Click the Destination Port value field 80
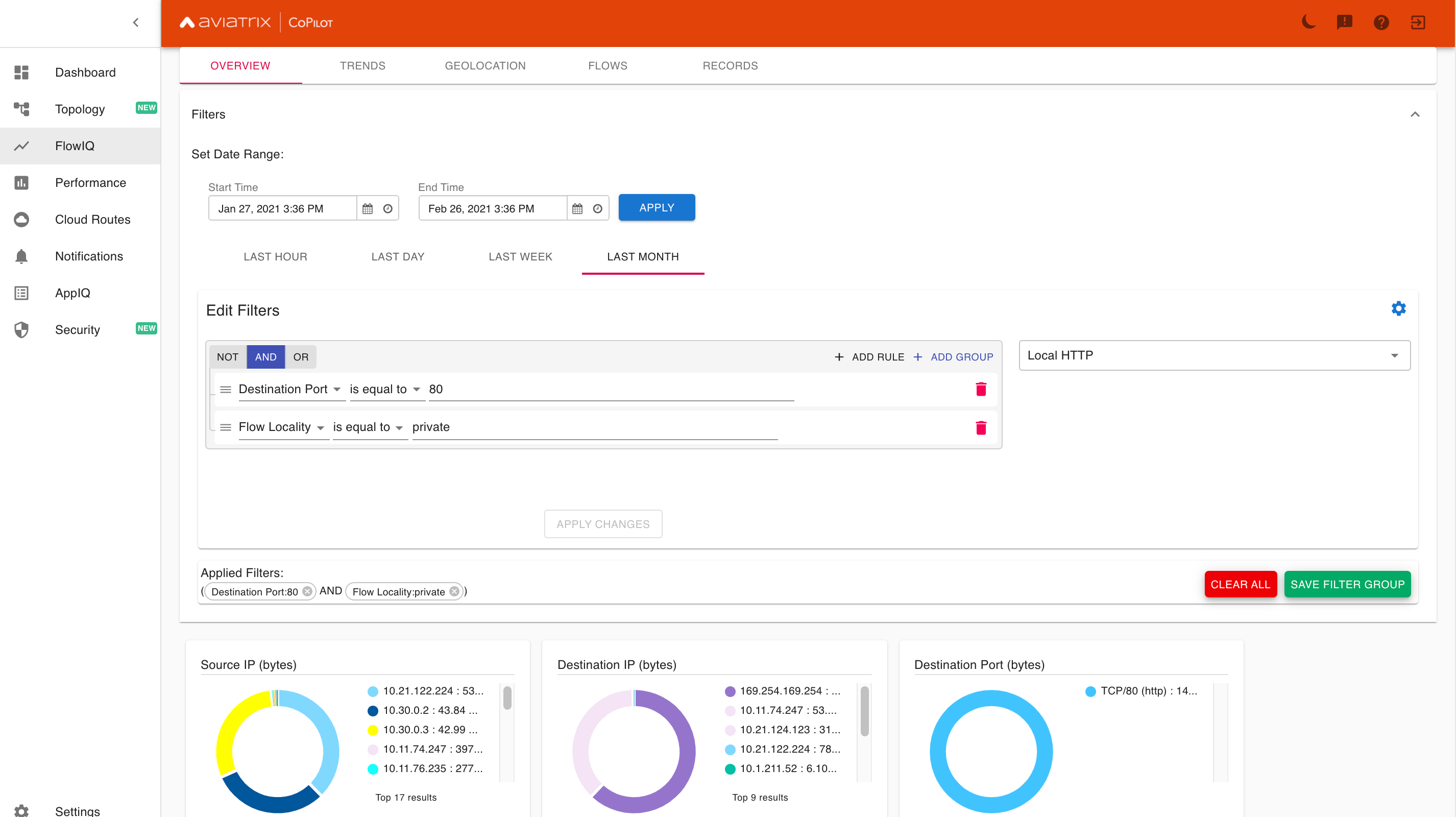Viewport: 1456px width, 817px height. point(612,390)
